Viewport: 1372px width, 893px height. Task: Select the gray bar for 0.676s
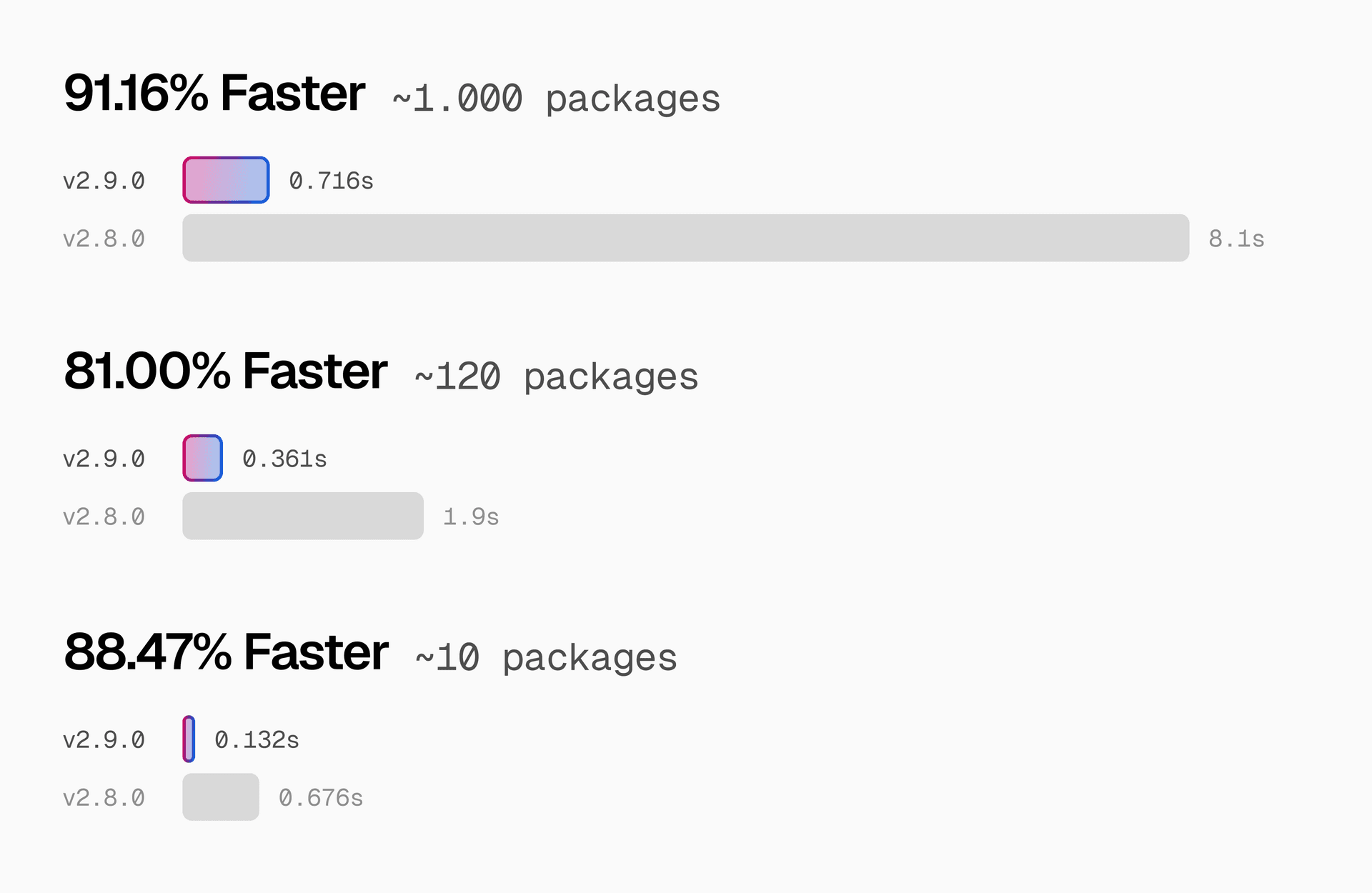click(221, 797)
